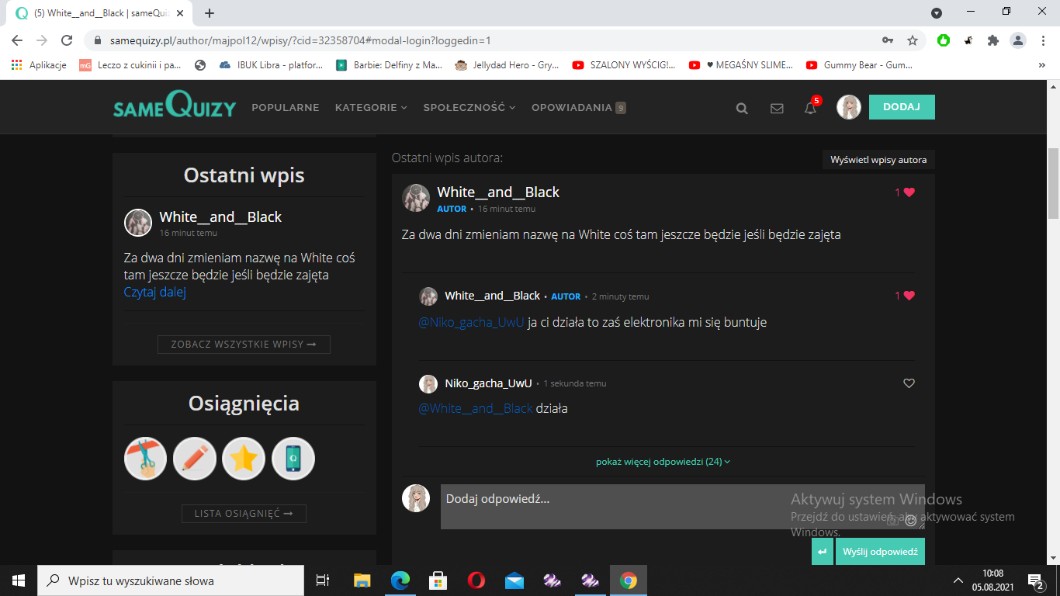The height and width of the screenshot is (596, 1060).
Task: Expand the Kategorie dropdown menu
Action: [x=371, y=108]
